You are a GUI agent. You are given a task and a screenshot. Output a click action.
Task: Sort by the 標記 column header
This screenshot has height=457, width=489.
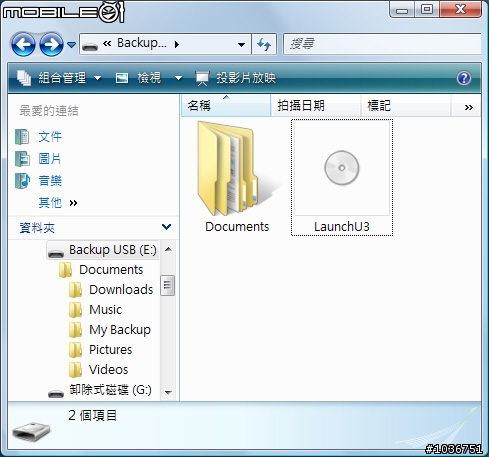406,106
